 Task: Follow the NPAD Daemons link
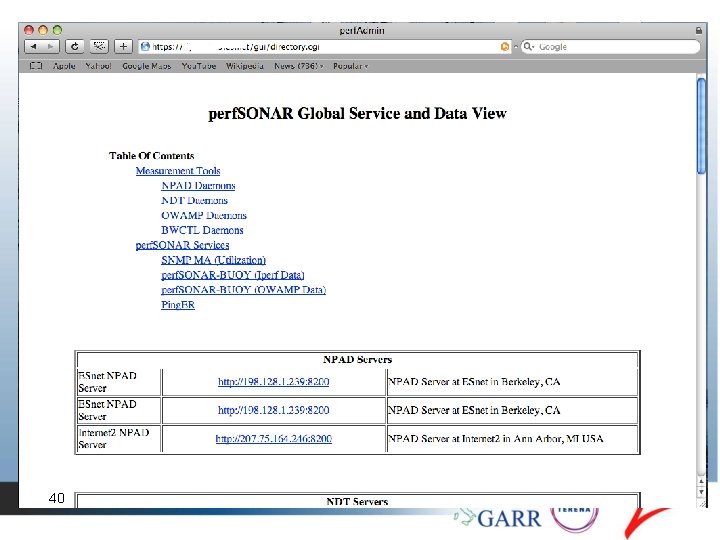(x=198, y=186)
